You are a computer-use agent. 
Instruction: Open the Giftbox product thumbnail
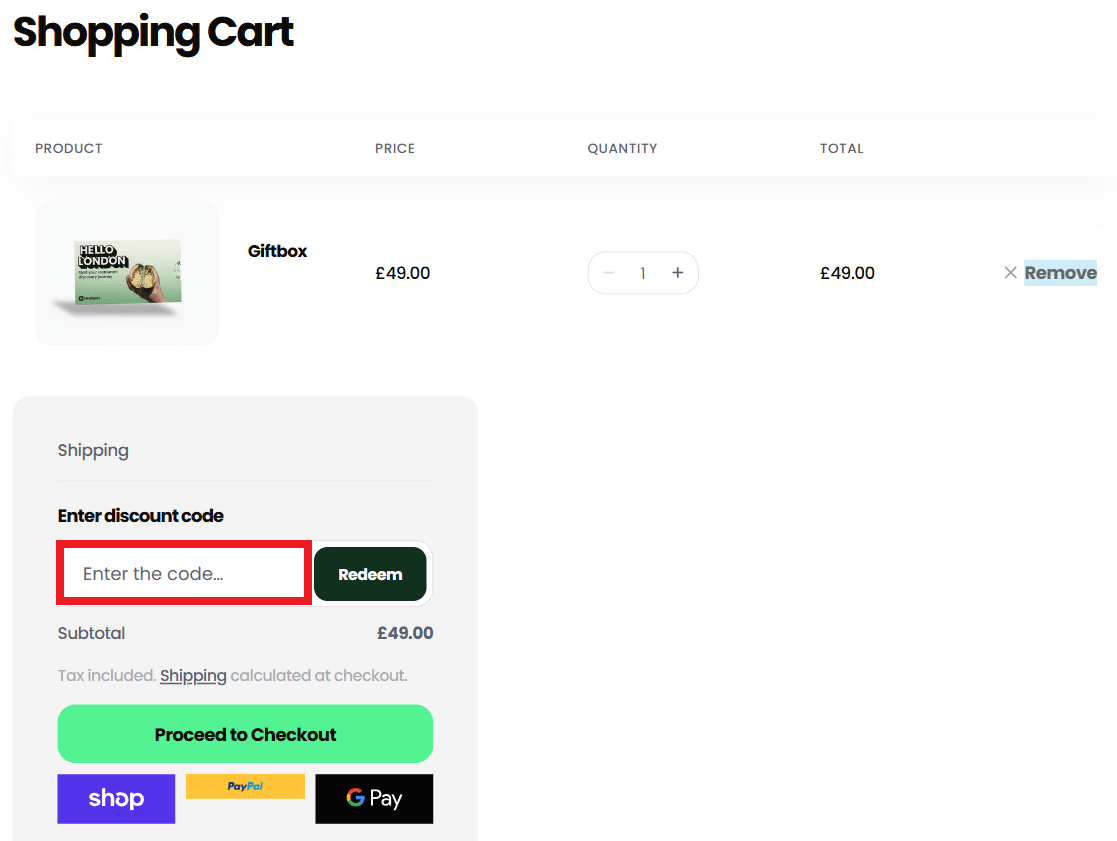(x=127, y=272)
